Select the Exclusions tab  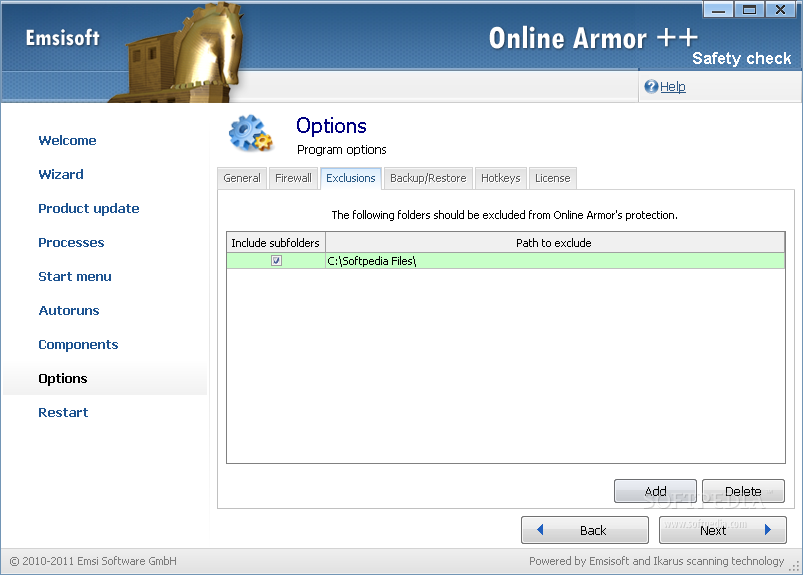coord(351,178)
